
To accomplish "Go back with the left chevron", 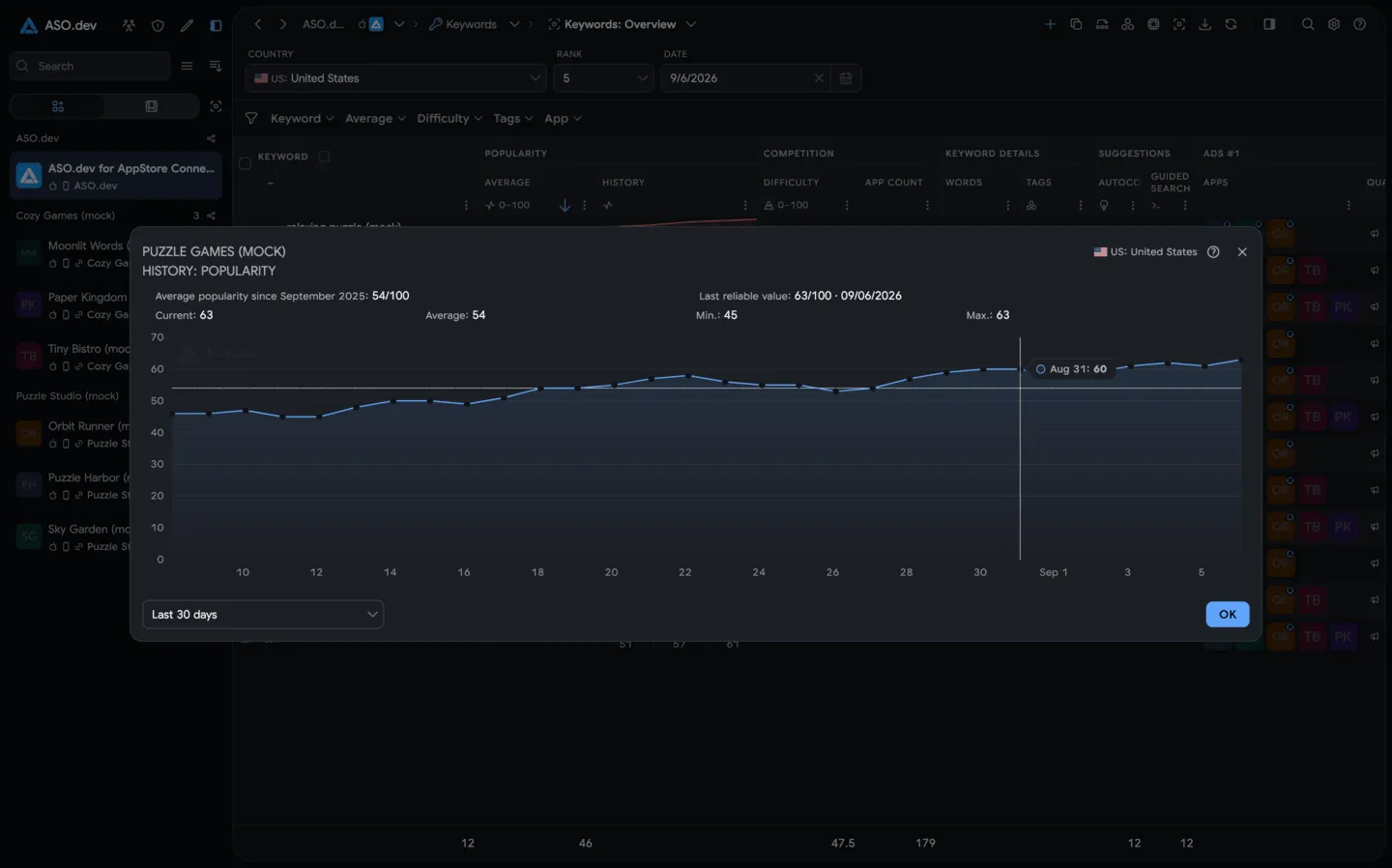I will tap(258, 24).
